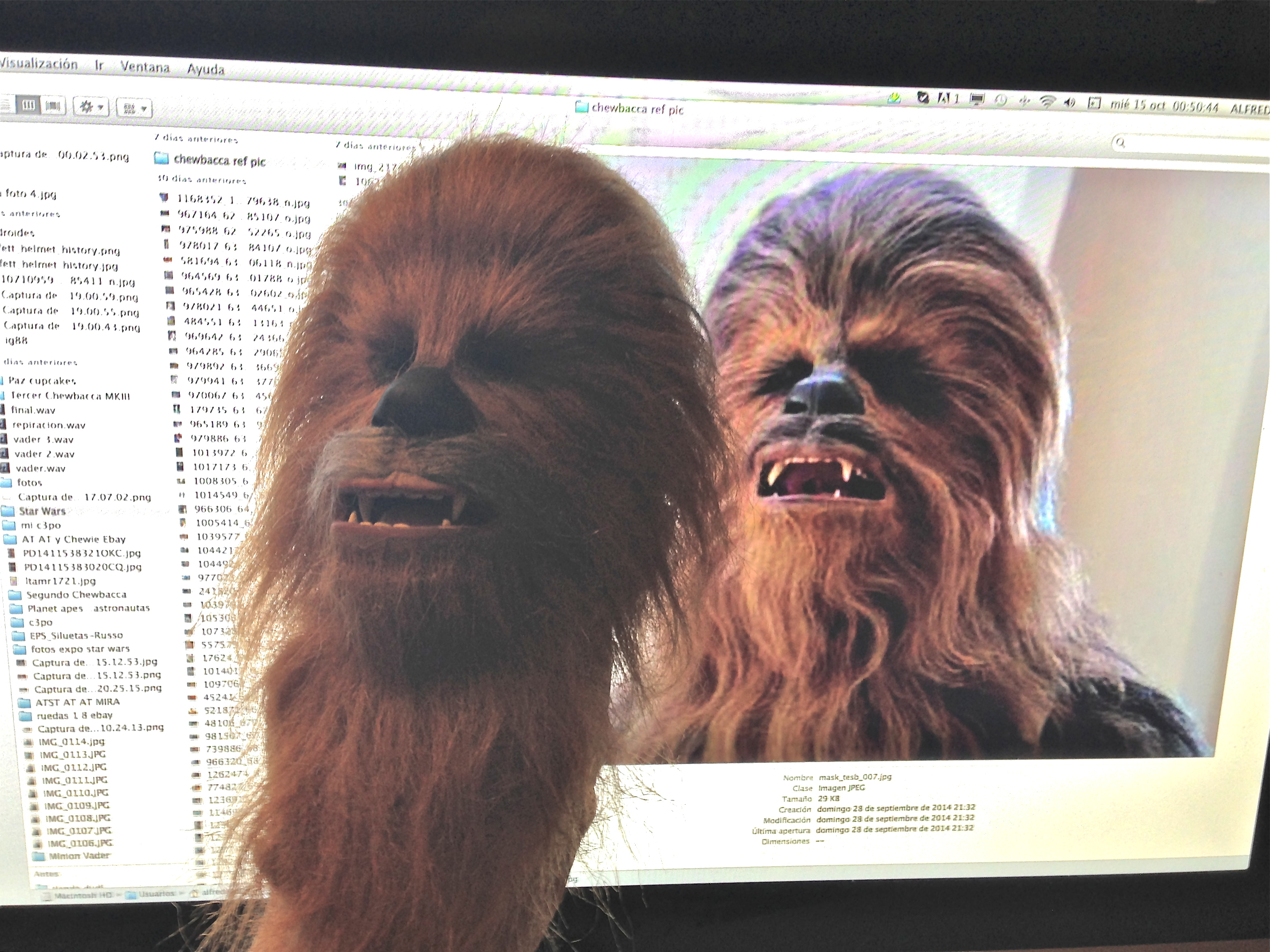Click the green download arrow menu bar icon
Screen dimensions: 1270x952
[x=894, y=99]
